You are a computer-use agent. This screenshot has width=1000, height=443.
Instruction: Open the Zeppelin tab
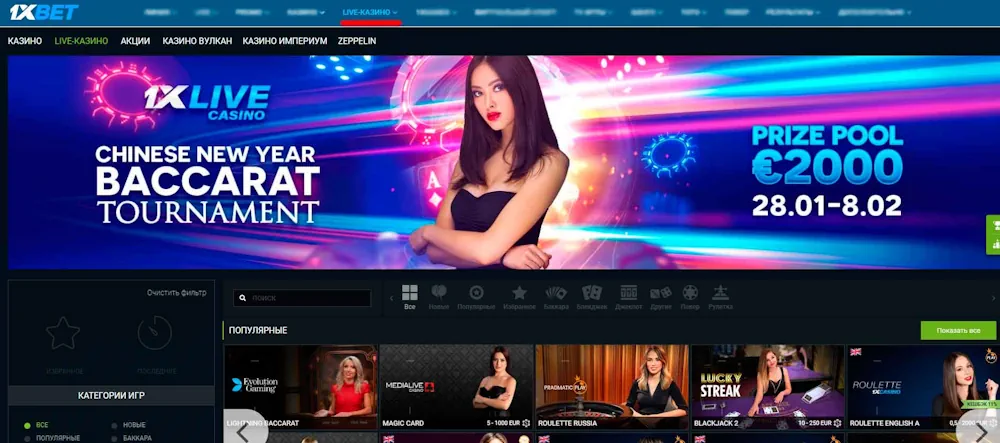357,40
